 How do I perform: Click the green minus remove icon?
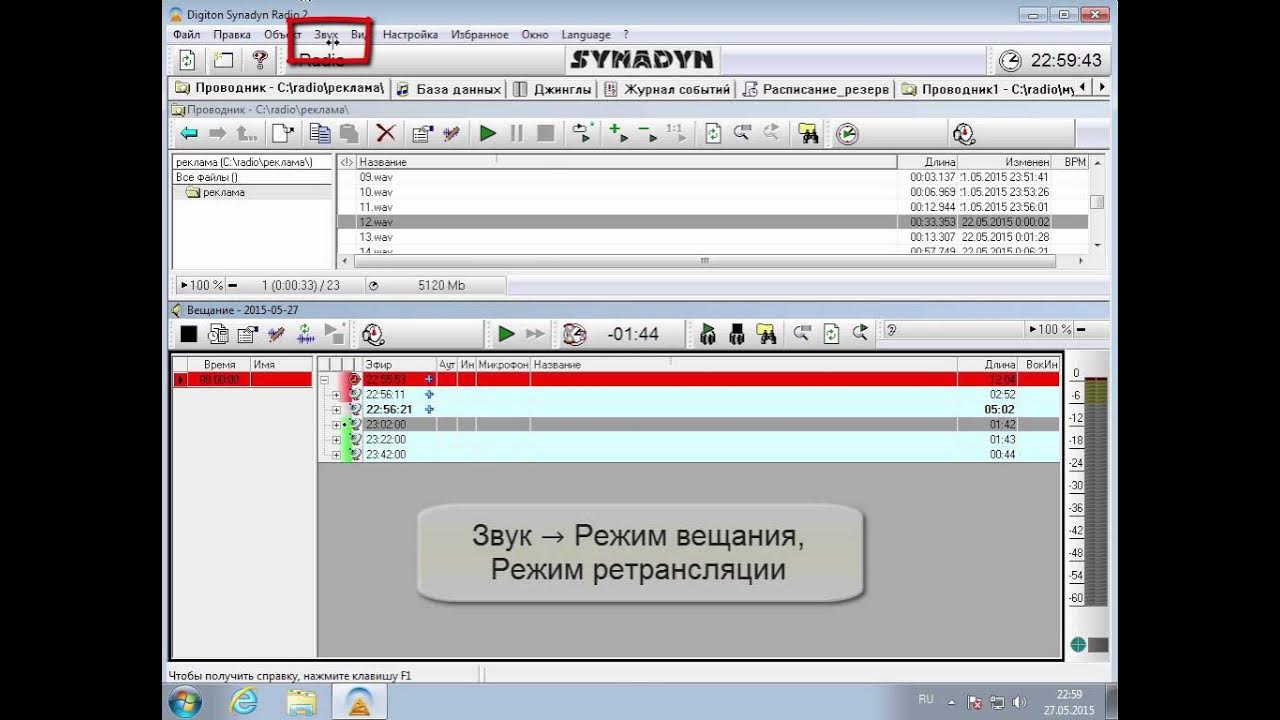click(x=646, y=133)
